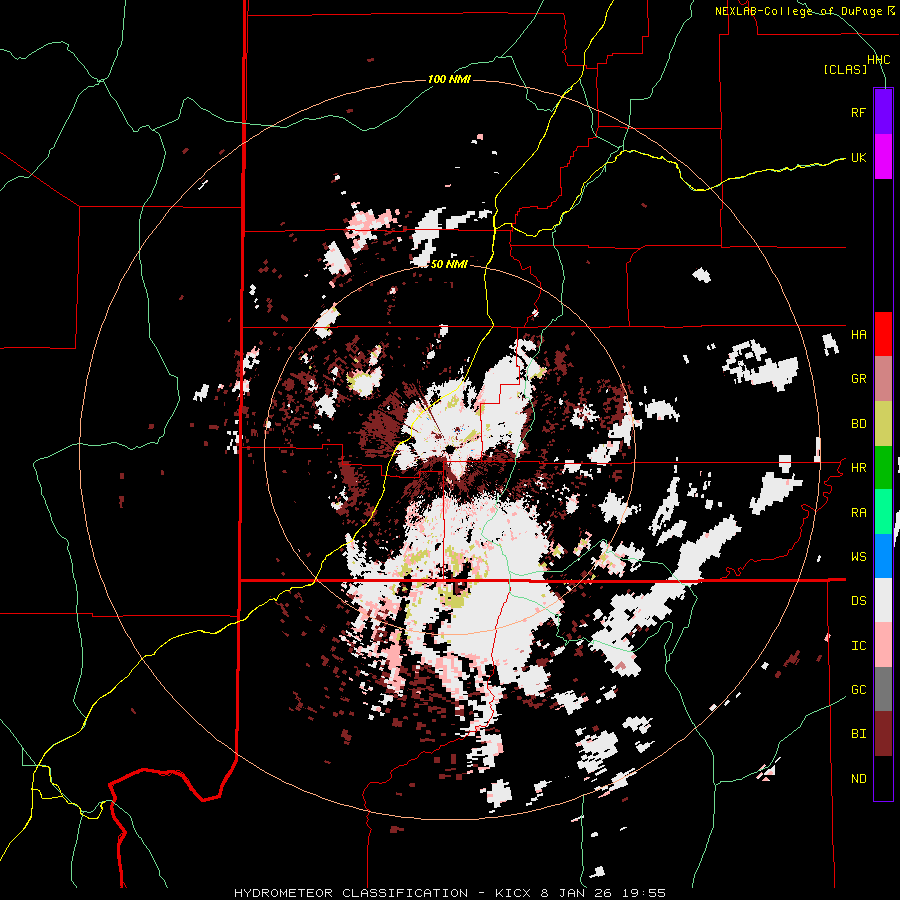Click the RF legend label
900x900 pixels.
pos(858,112)
